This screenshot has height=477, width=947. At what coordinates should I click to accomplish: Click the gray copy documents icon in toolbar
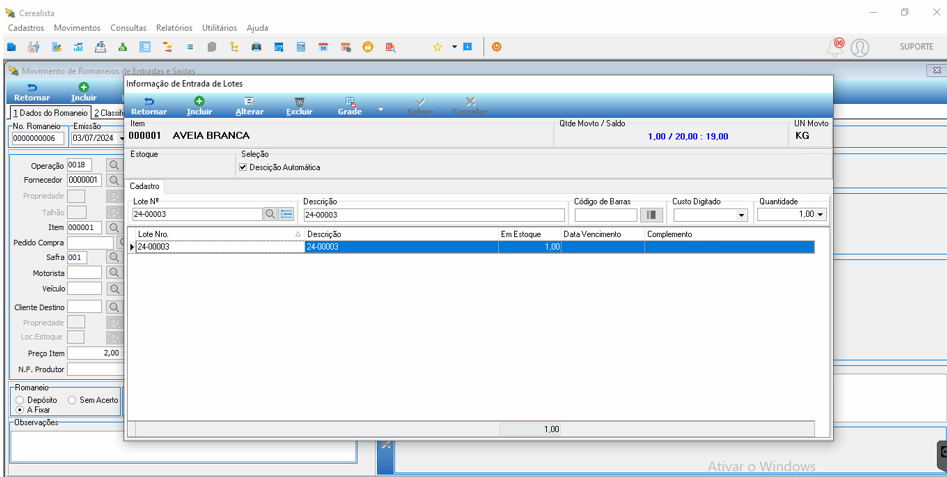point(211,46)
